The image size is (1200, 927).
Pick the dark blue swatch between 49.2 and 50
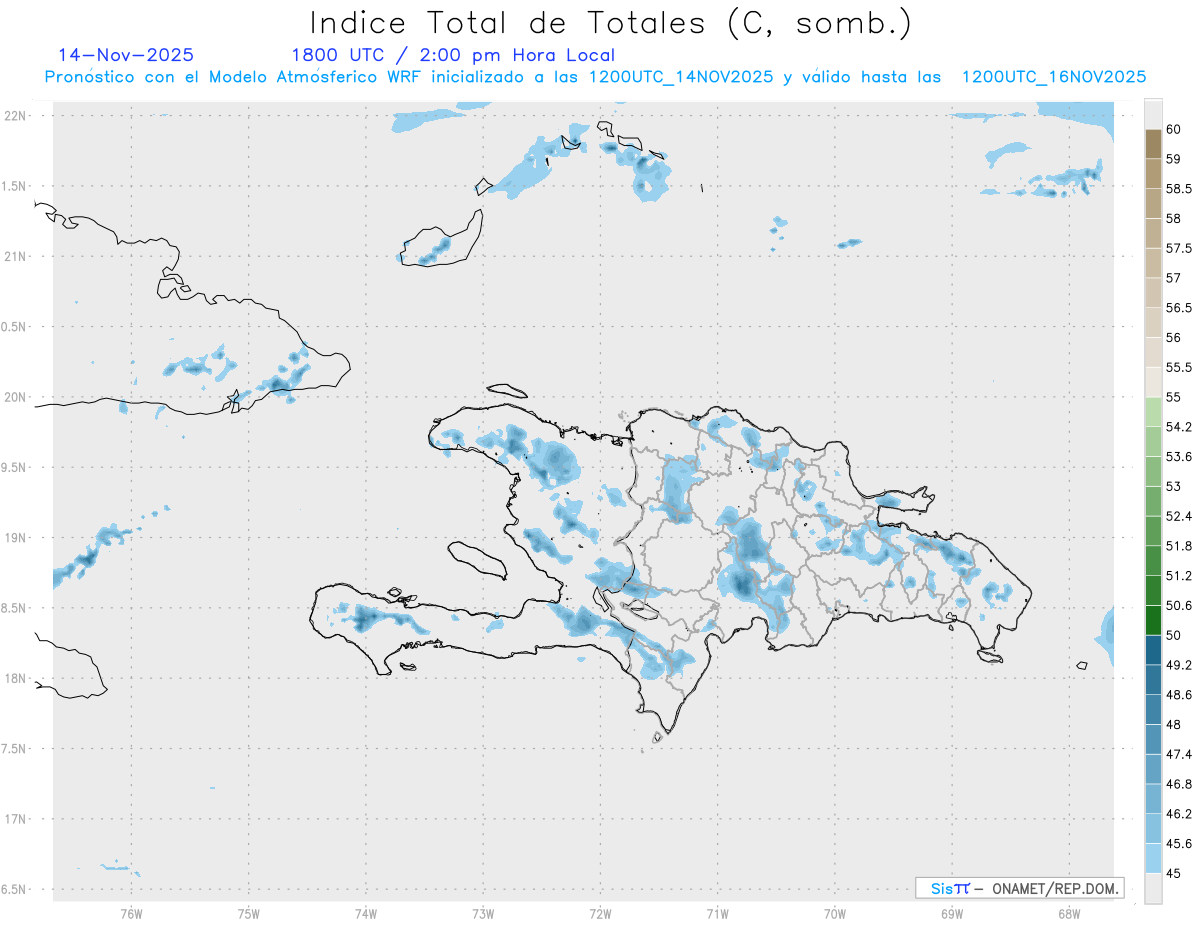(1153, 650)
